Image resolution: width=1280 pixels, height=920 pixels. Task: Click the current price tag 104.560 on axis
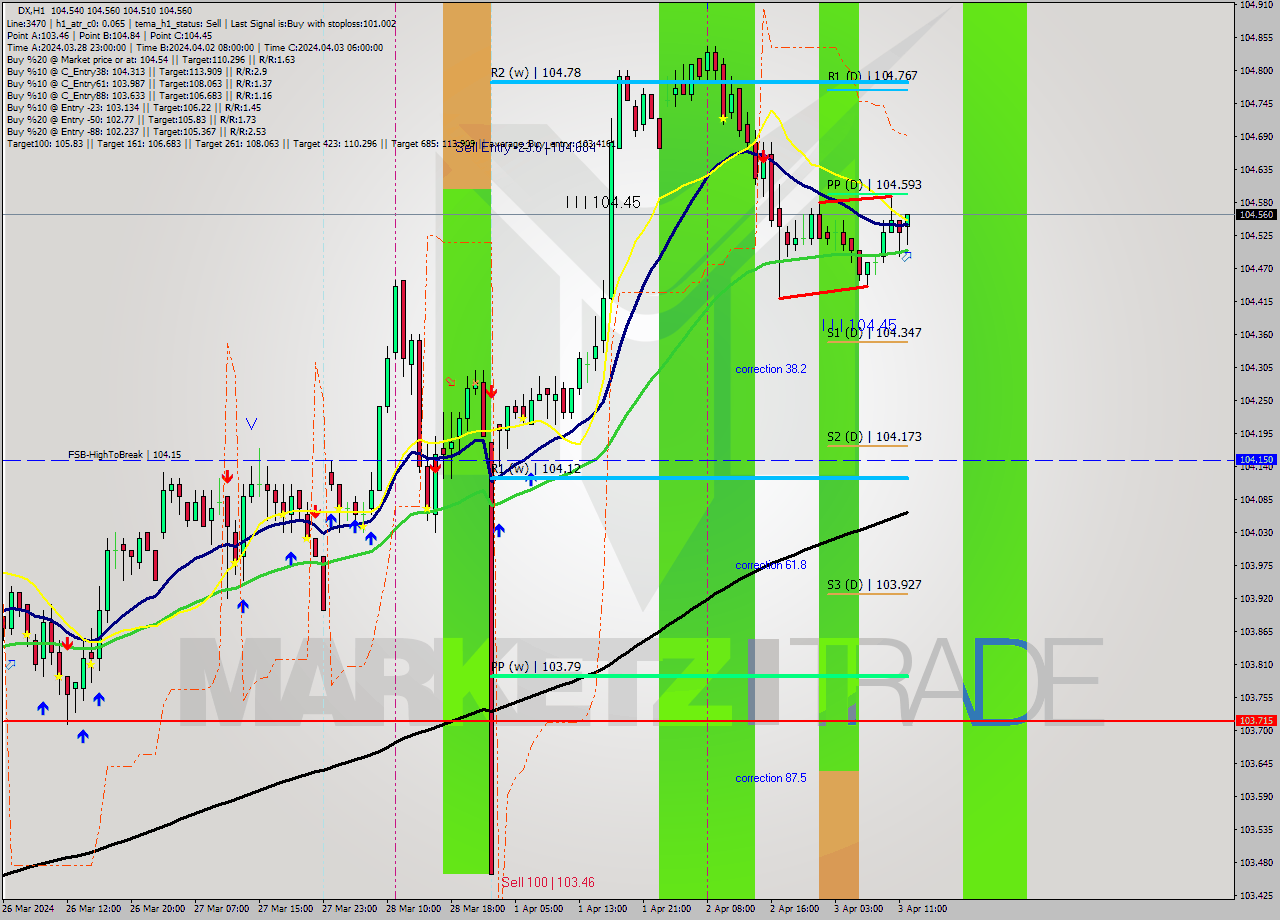click(1257, 214)
